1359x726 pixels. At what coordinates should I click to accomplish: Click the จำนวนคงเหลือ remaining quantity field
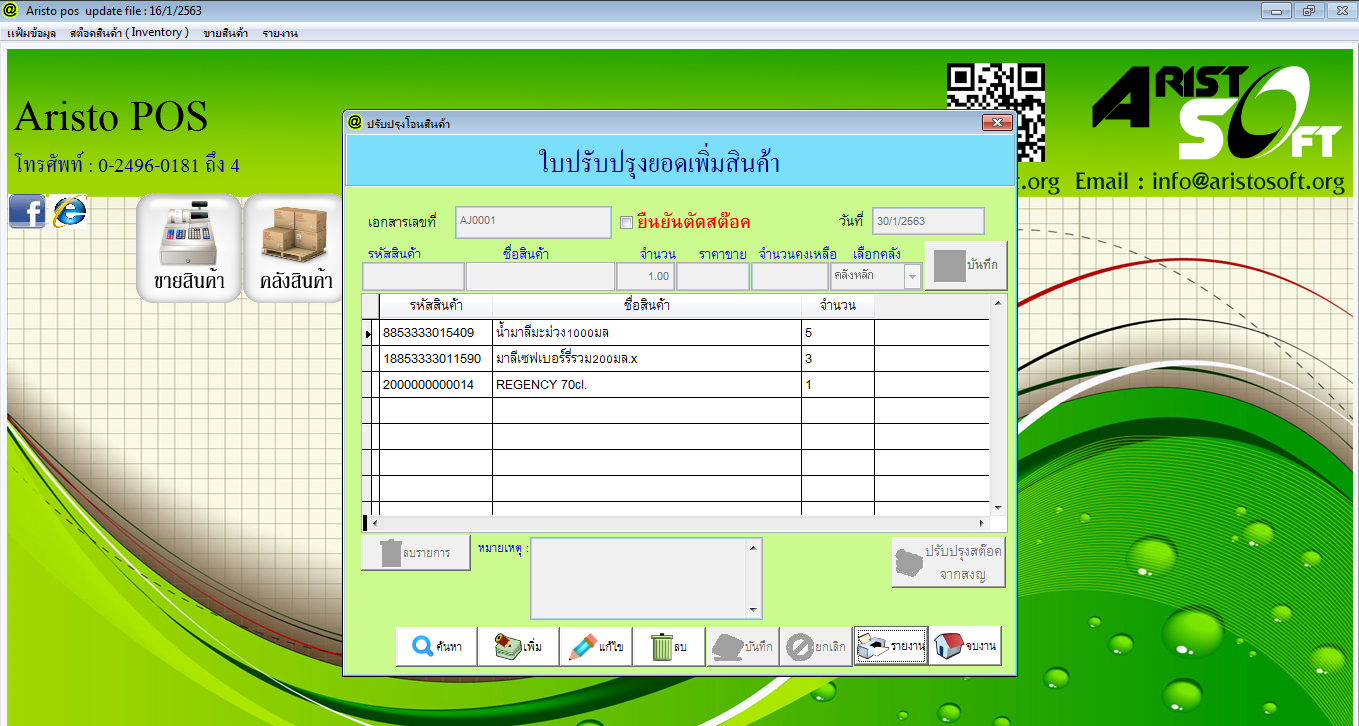coord(789,277)
